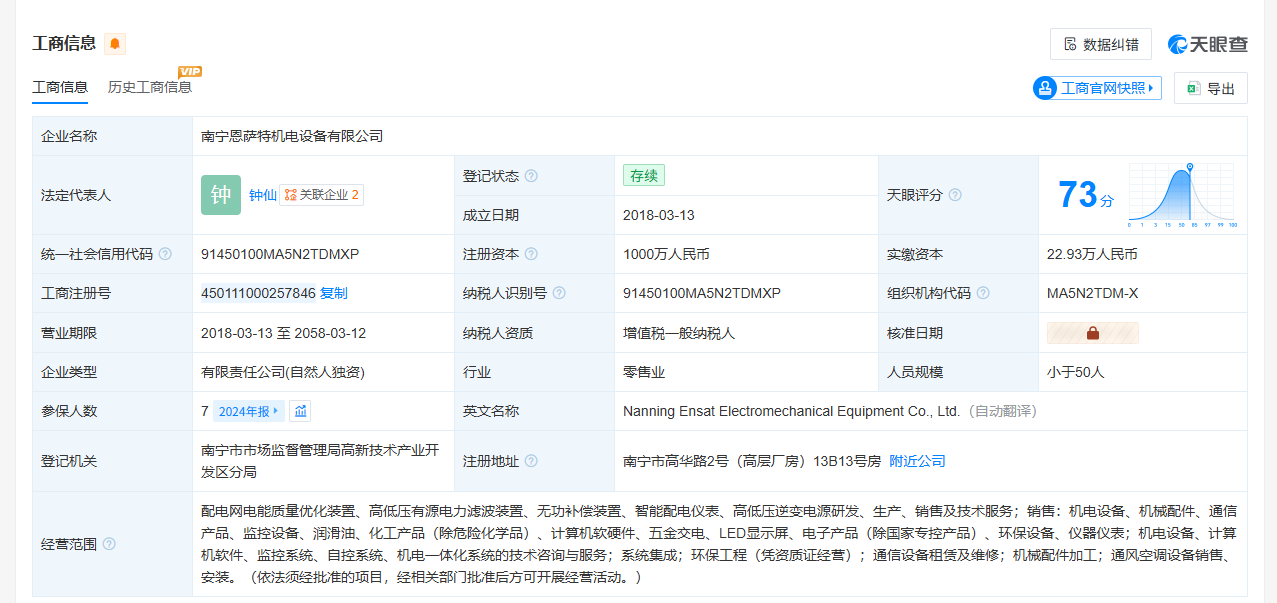Click the 天眼查 logo
Image resolution: width=1277 pixels, height=603 pixels.
click(x=1207, y=44)
